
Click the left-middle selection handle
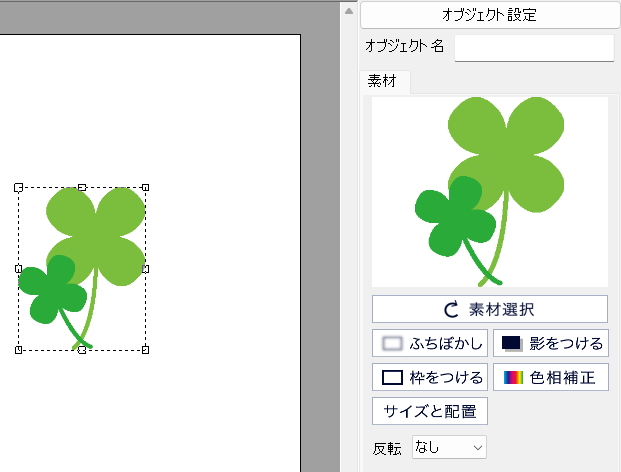tap(18, 269)
